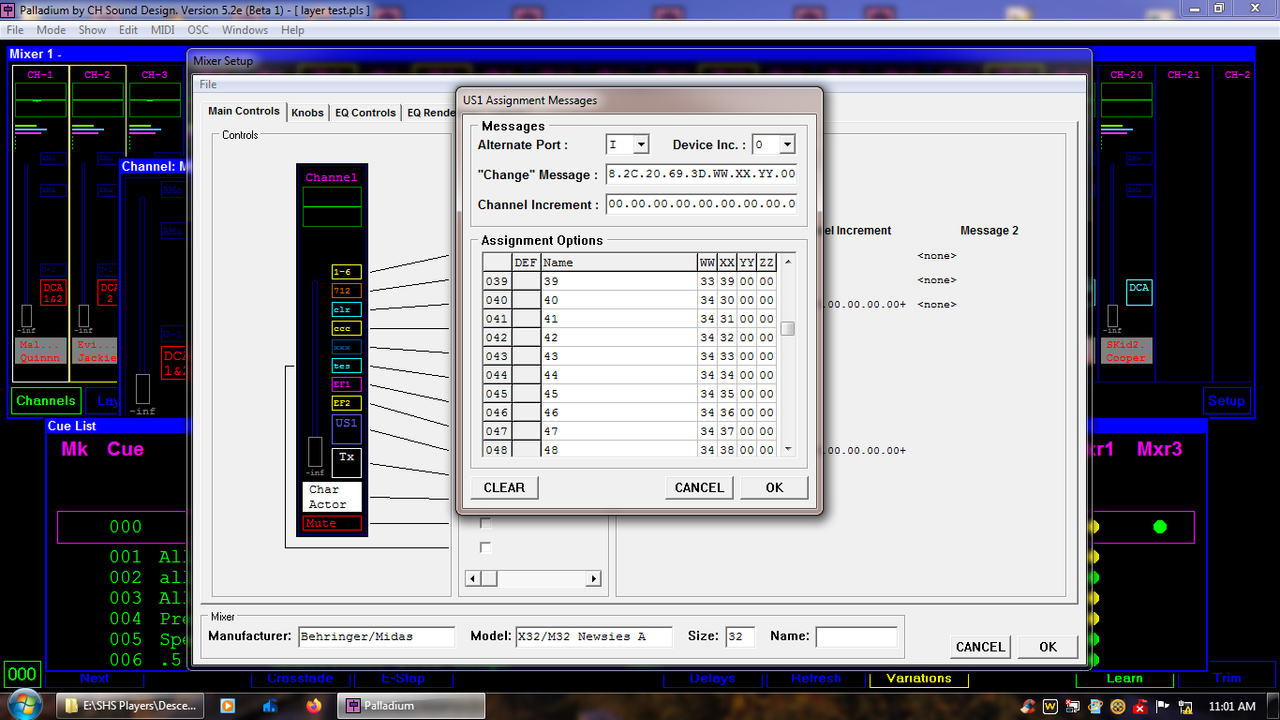Click the channel fader handle in strip preview
This screenshot has width=1280, height=720.
[315, 450]
